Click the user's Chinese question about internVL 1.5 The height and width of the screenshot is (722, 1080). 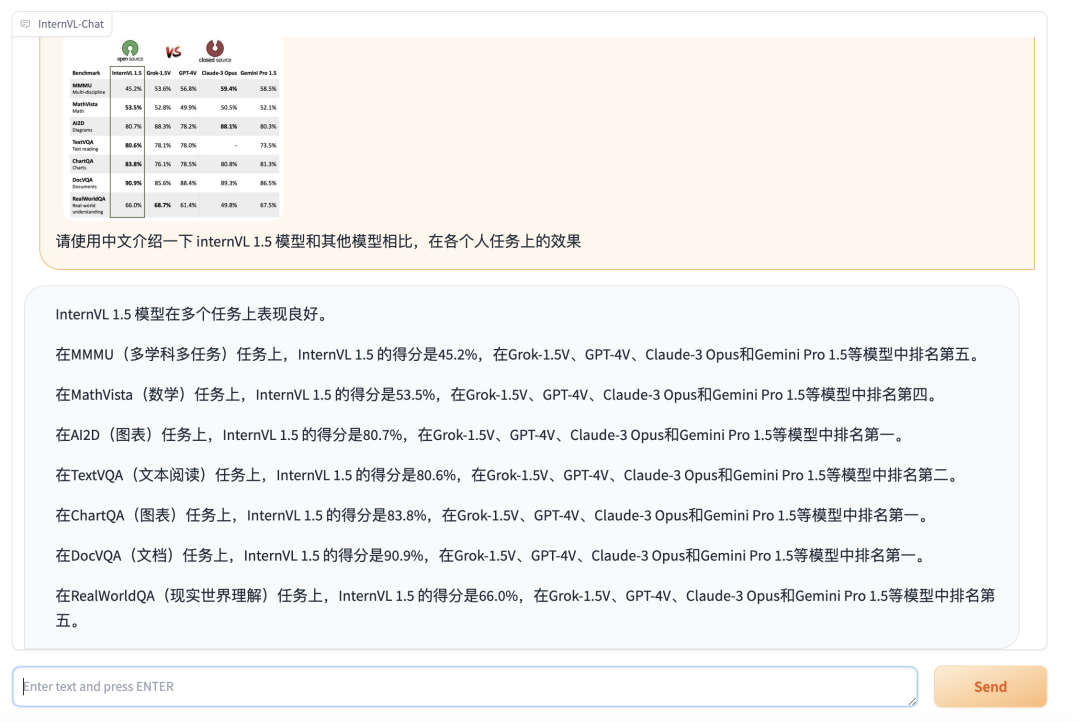click(318, 241)
